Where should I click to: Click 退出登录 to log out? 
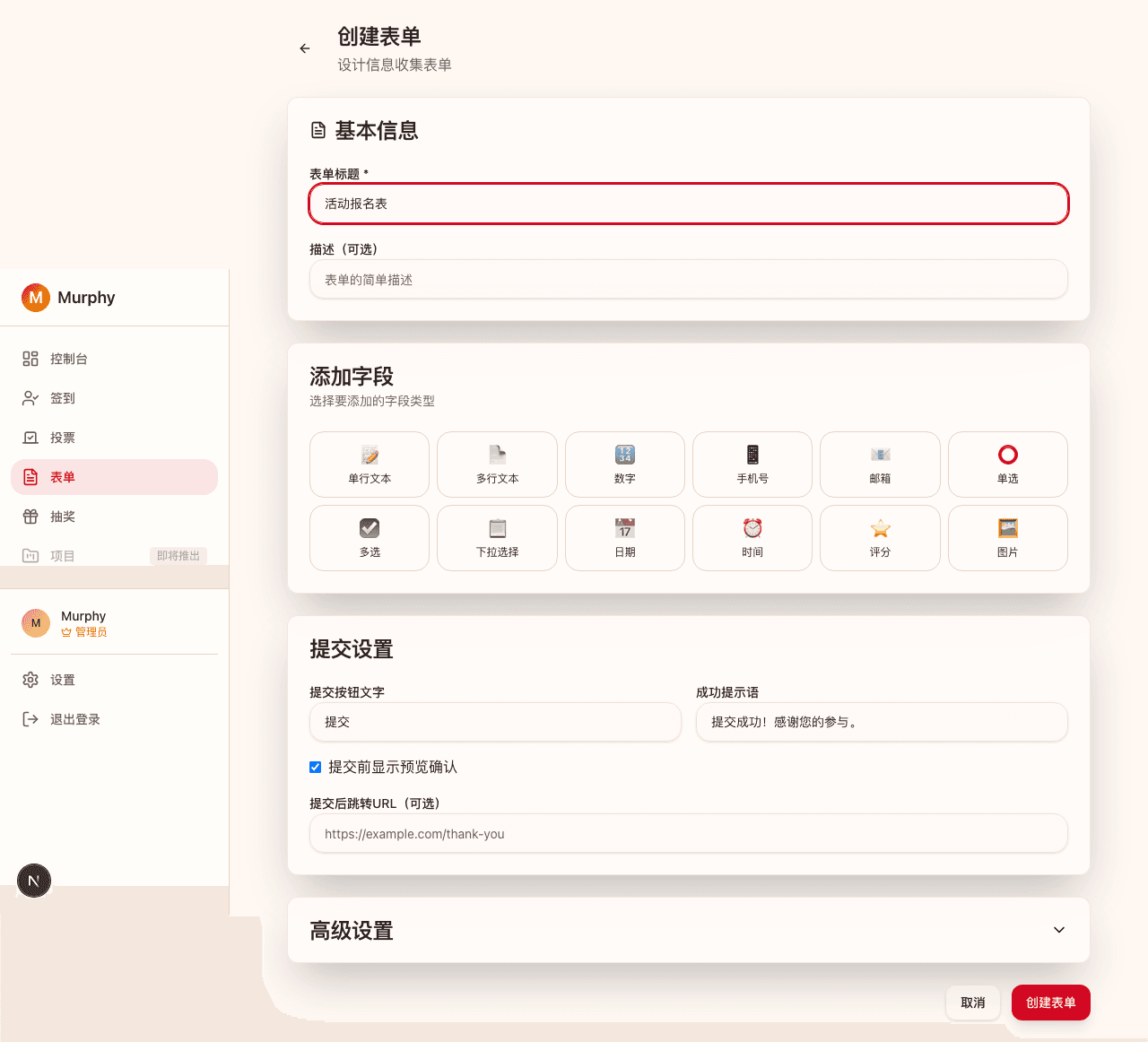pyautogui.click(x=75, y=718)
